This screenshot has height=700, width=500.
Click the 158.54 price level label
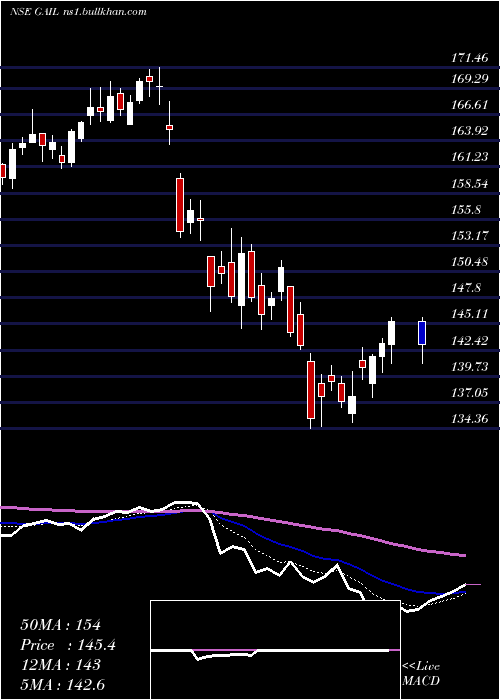pos(469,183)
